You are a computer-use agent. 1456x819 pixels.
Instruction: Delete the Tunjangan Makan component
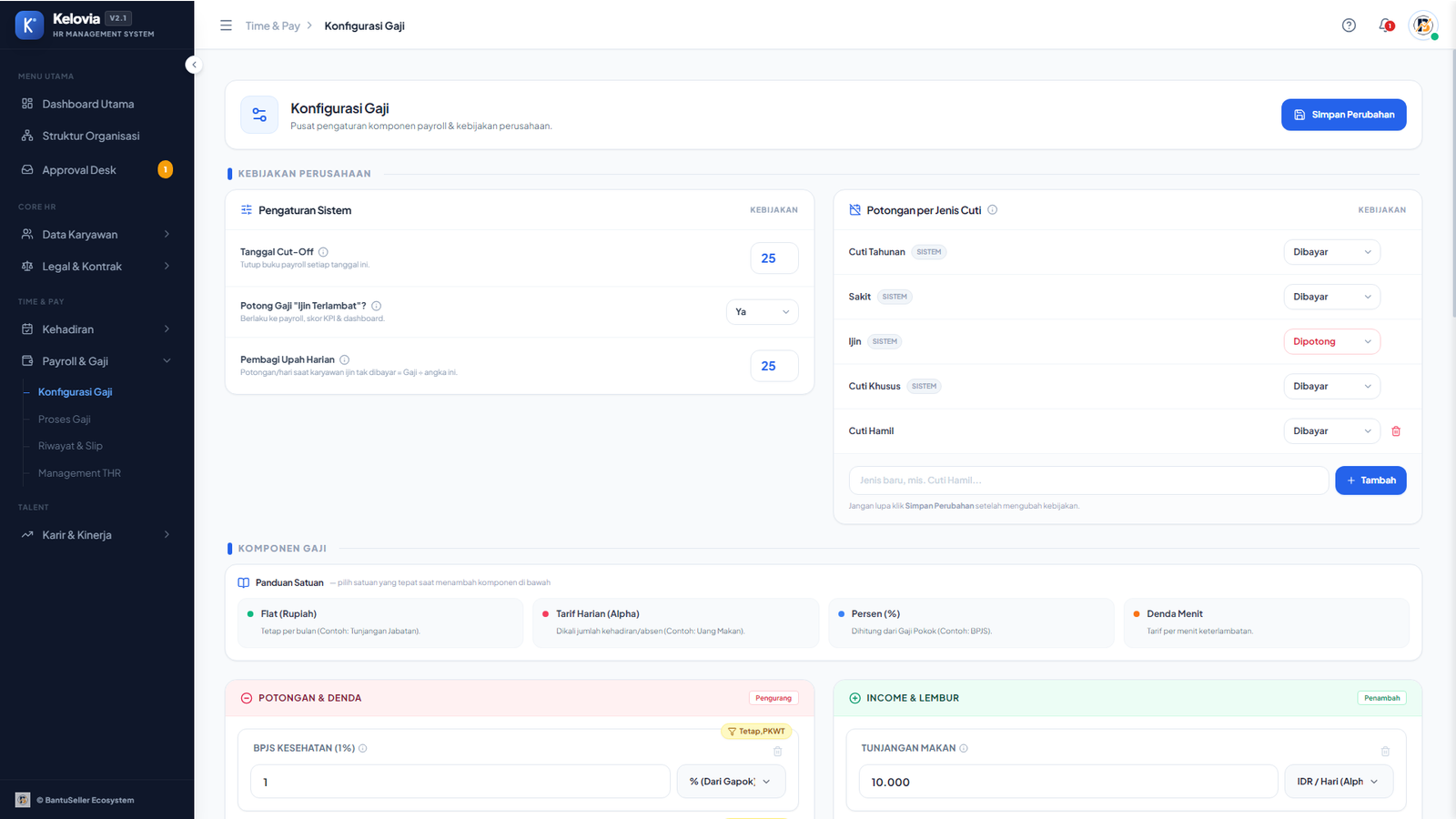pyautogui.click(x=1385, y=752)
